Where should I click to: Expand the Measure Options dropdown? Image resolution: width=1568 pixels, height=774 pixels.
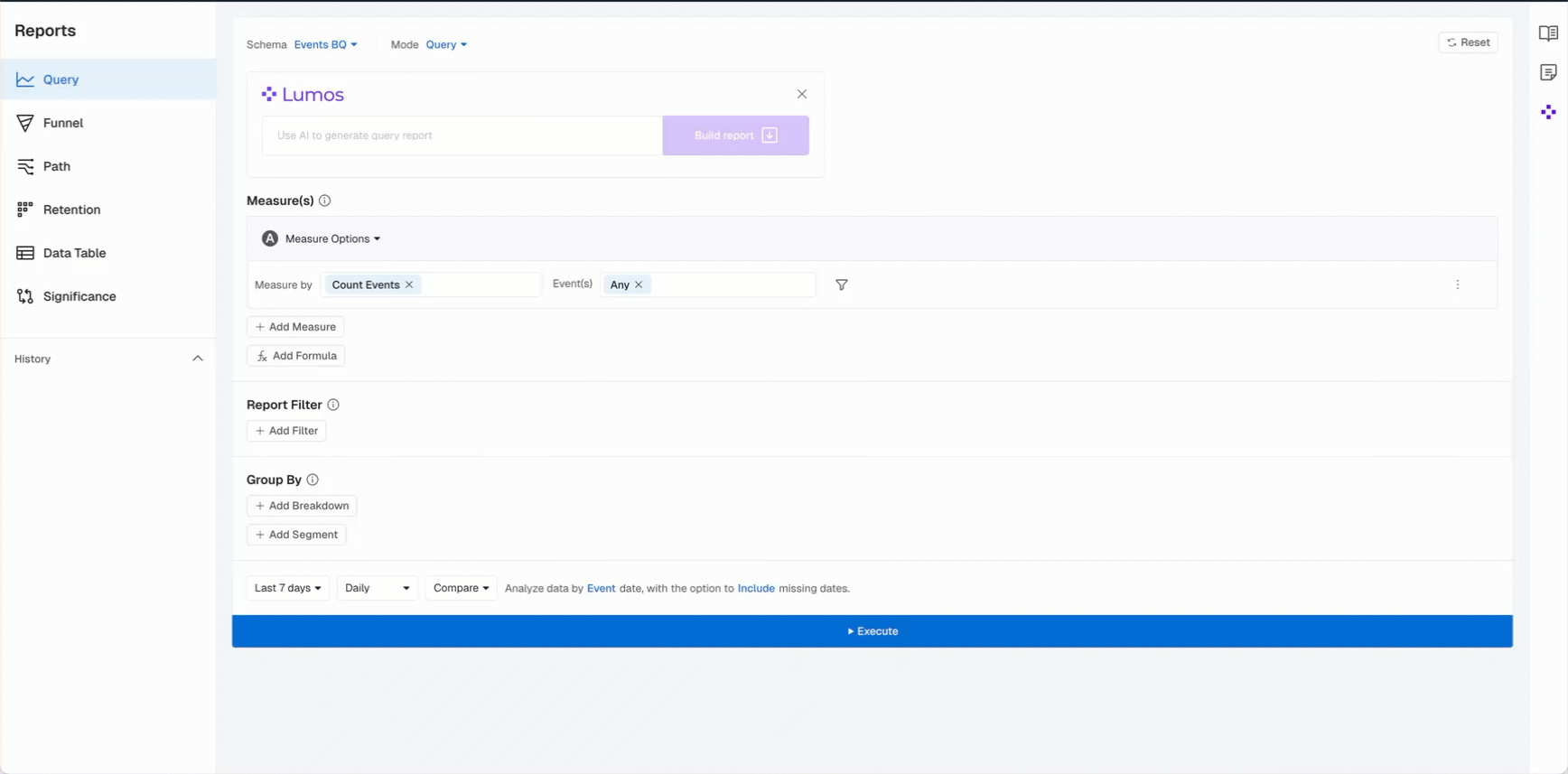332,238
